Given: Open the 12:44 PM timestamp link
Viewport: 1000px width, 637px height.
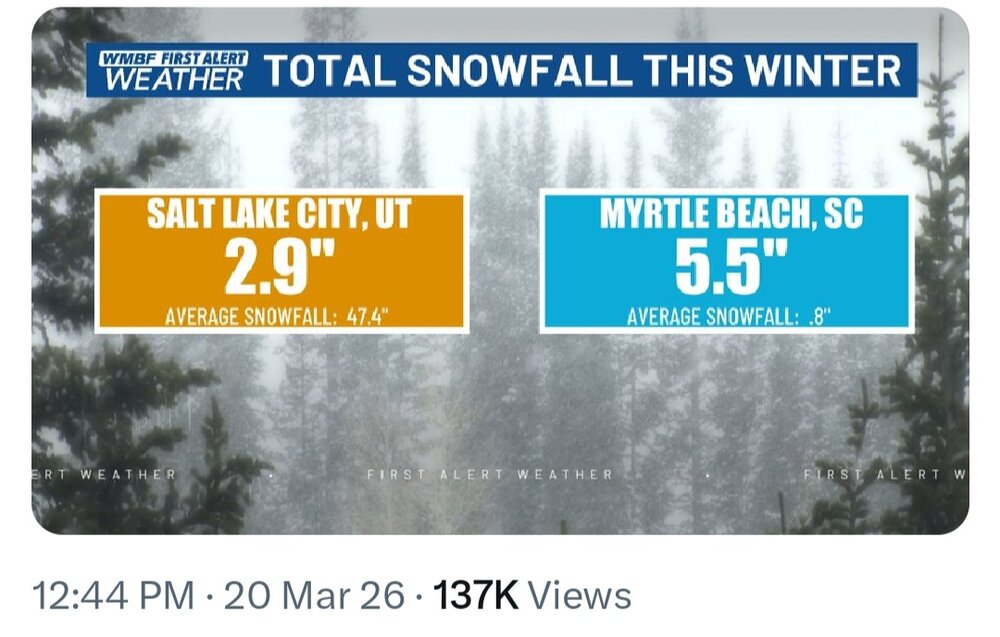Looking at the screenshot, I should pos(113,596).
